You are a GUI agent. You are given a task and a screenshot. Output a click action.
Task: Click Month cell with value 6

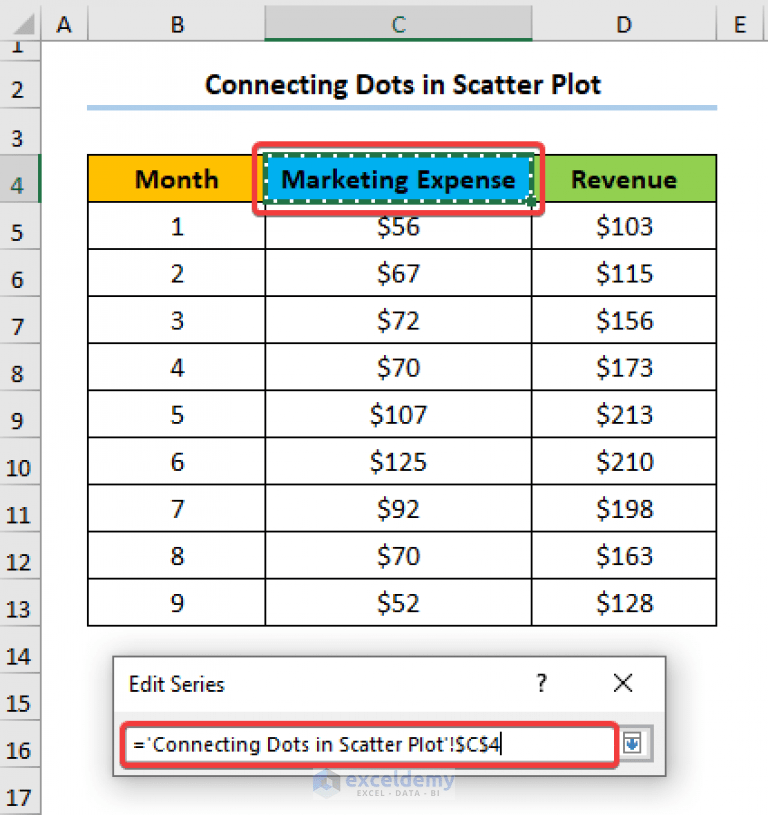pos(177,462)
